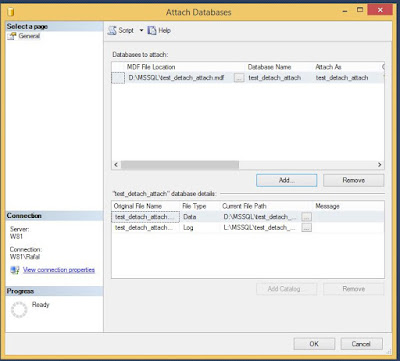Click left arrow of horizontal scrollbar

point(116,165)
